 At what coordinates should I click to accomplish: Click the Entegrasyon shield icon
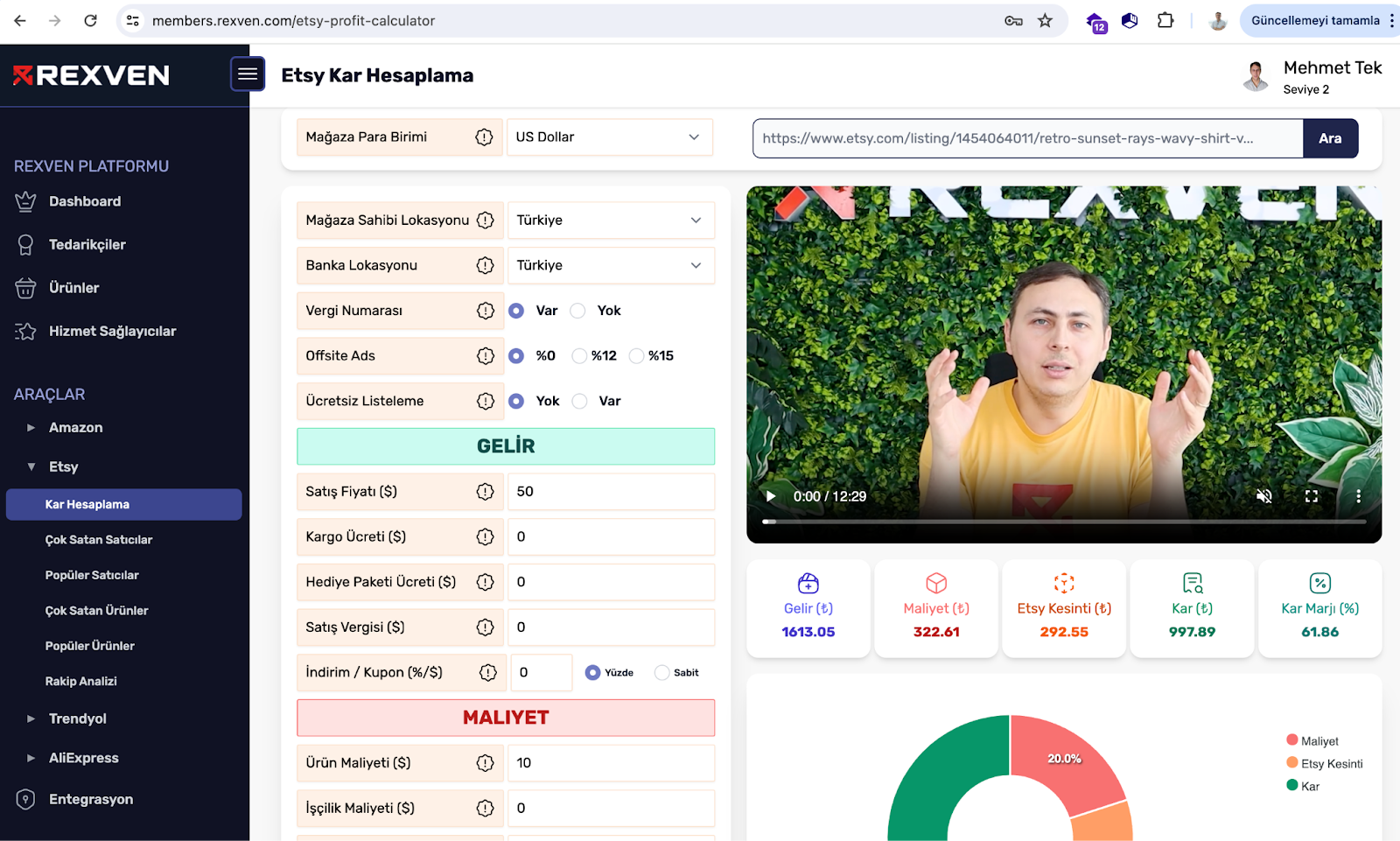pos(25,799)
